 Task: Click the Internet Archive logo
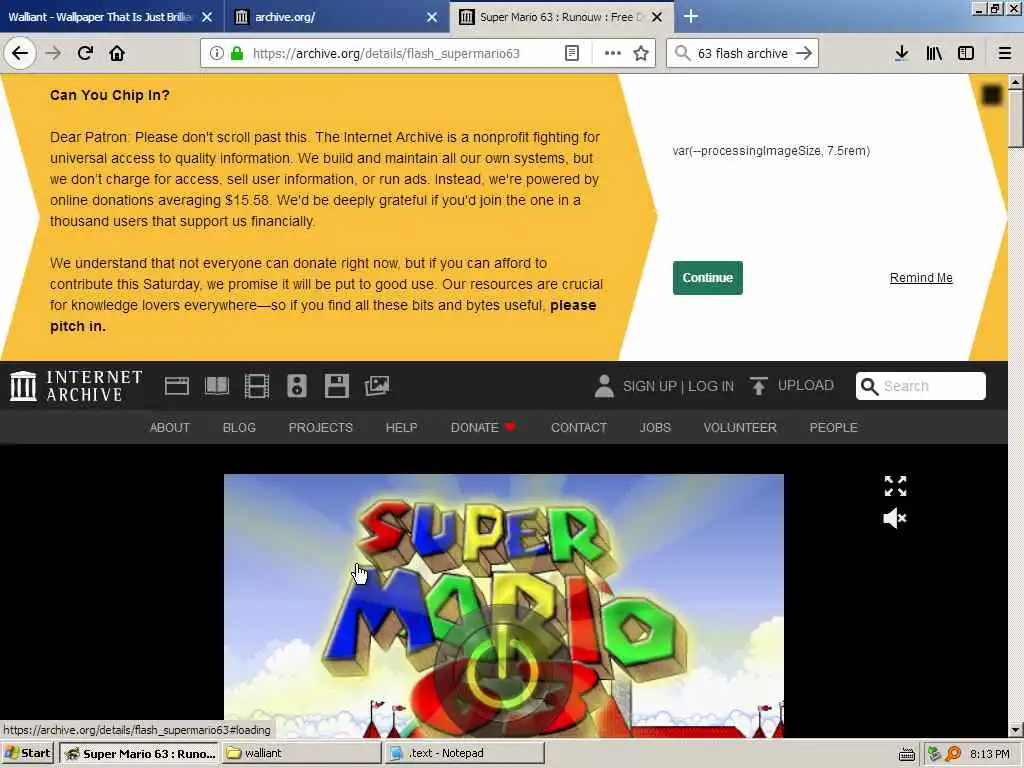[x=76, y=386]
